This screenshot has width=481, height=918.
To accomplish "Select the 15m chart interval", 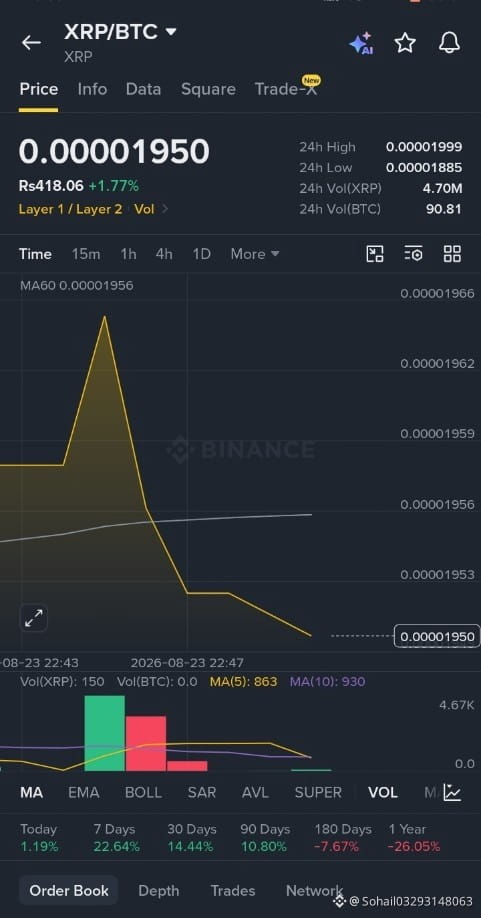I will point(86,254).
